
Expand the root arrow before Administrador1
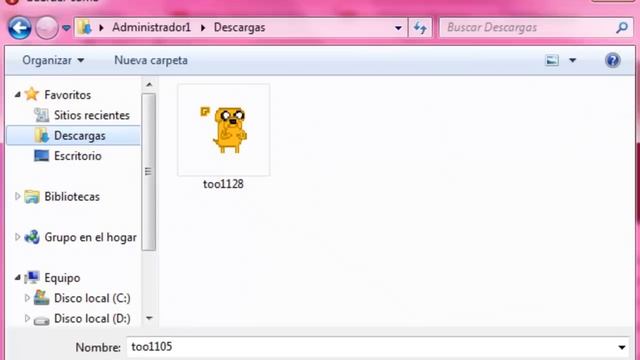click(x=101, y=28)
